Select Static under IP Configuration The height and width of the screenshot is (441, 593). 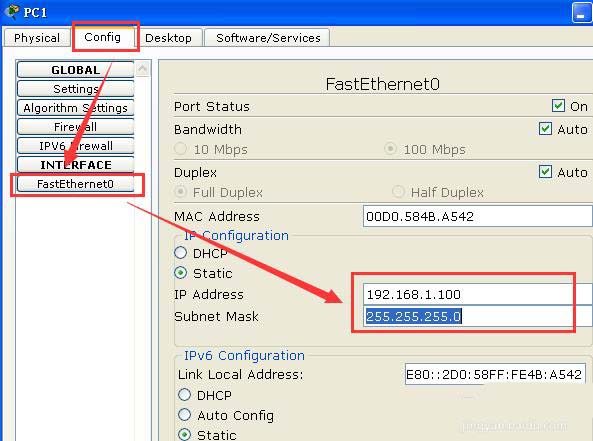(x=180, y=273)
